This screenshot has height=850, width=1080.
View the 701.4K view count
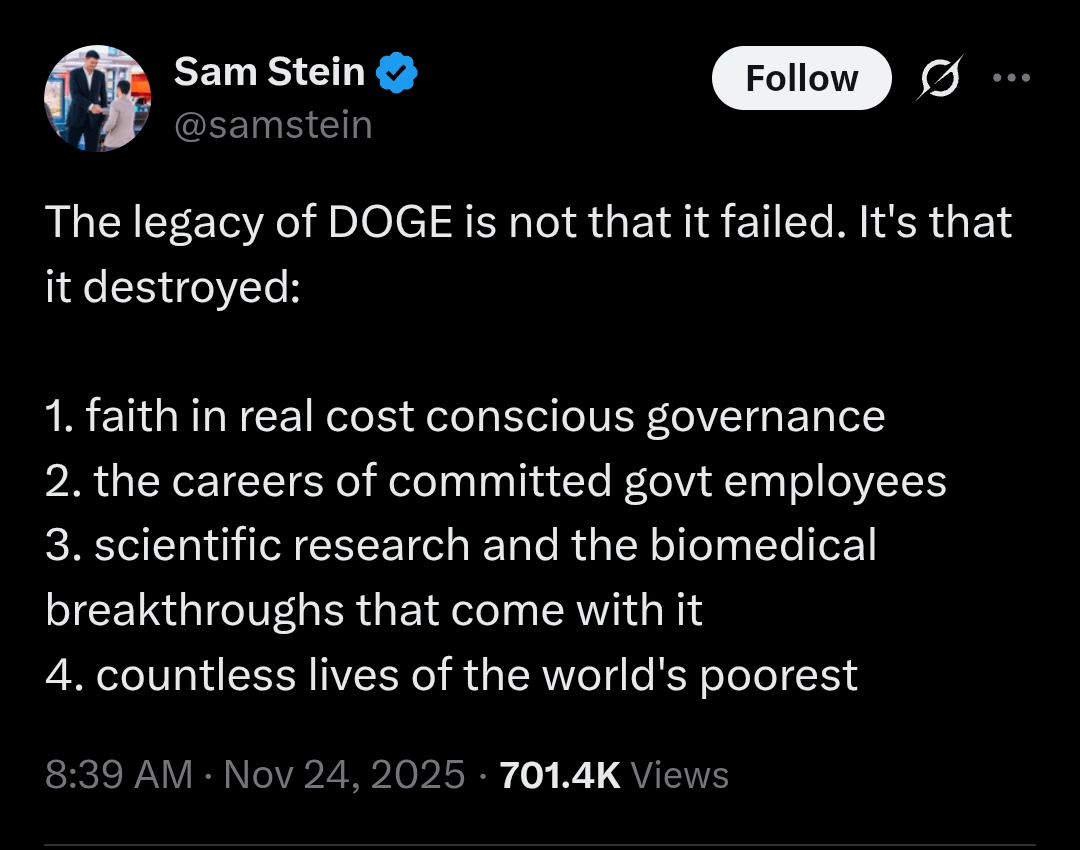[560, 775]
